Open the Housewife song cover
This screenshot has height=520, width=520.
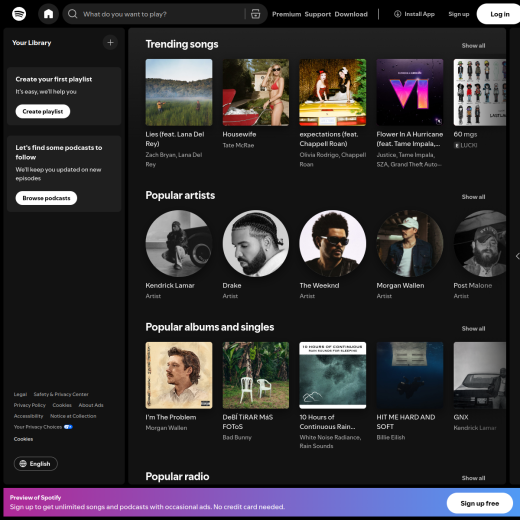[256, 92]
